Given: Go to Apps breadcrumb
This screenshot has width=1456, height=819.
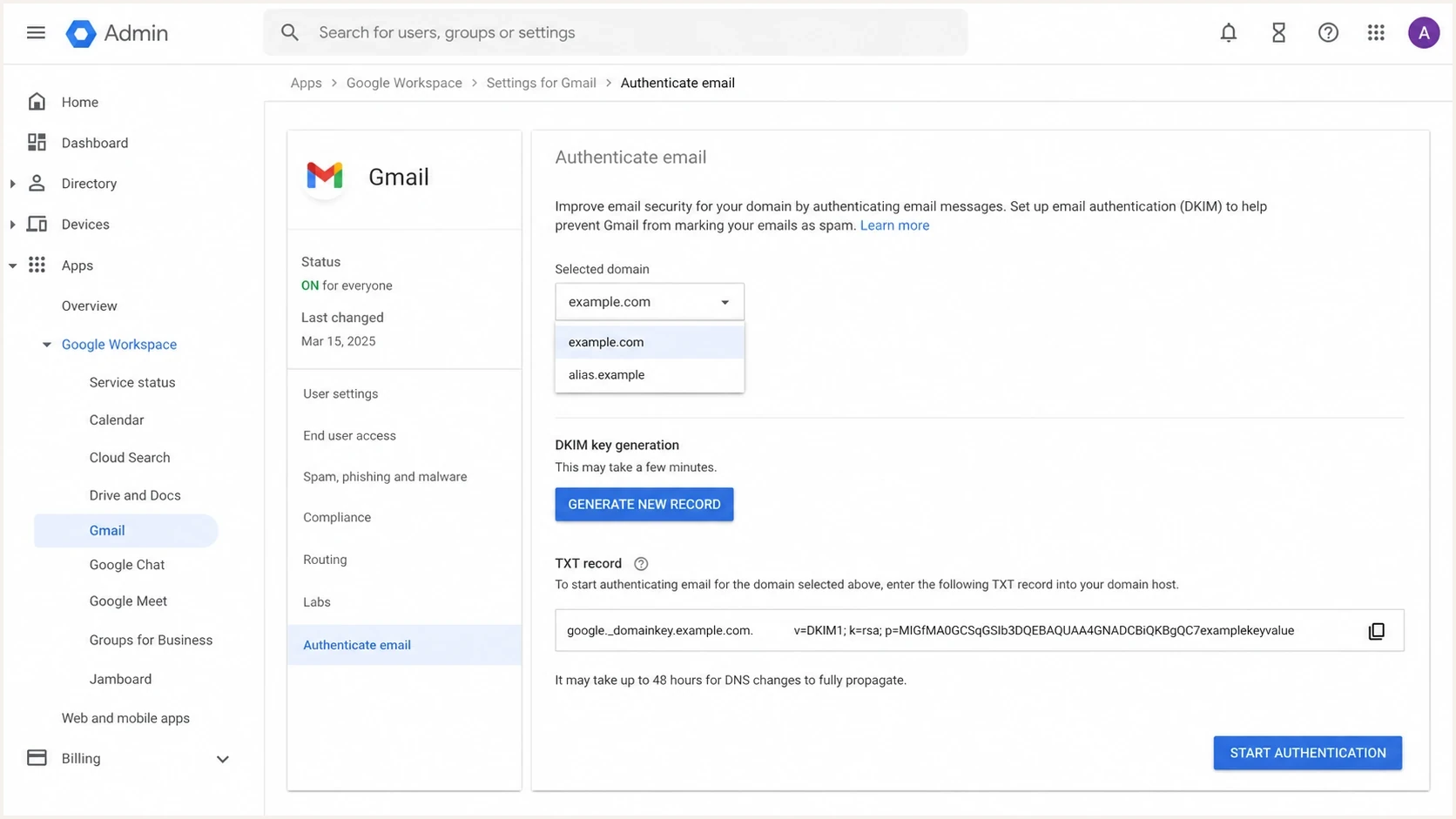Looking at the screenshot, I should (306, 83).
